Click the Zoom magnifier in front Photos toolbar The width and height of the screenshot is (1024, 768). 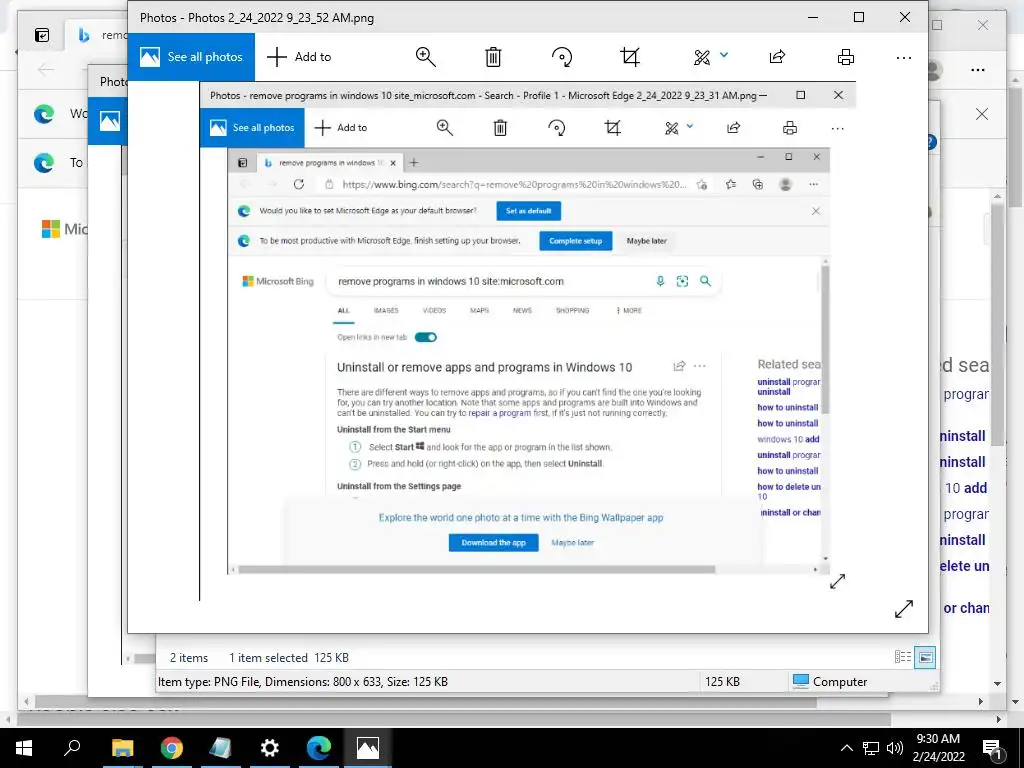click(426, 57)
